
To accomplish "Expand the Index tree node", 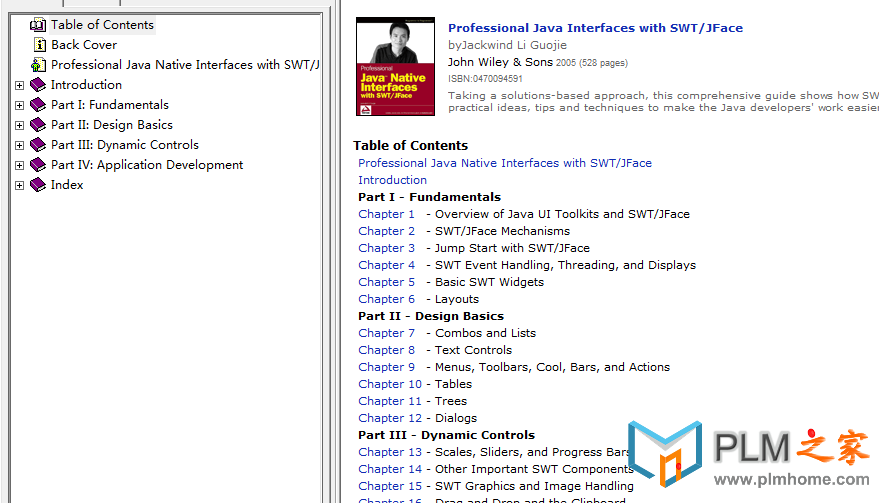I will click(20, 186).
